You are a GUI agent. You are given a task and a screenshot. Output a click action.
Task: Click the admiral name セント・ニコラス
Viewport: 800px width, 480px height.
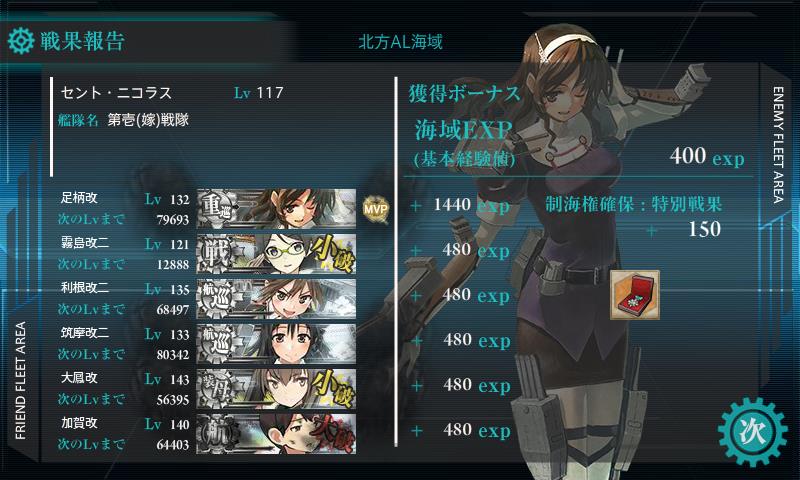pos(116,93)
